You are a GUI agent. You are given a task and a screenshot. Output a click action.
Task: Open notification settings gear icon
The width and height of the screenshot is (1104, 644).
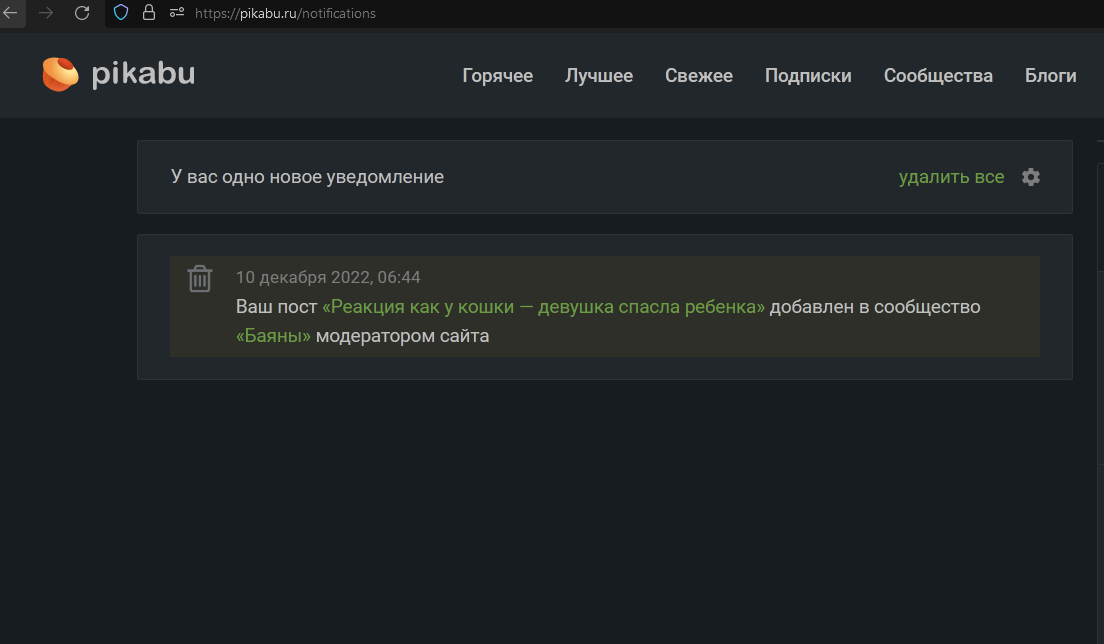1031,177
